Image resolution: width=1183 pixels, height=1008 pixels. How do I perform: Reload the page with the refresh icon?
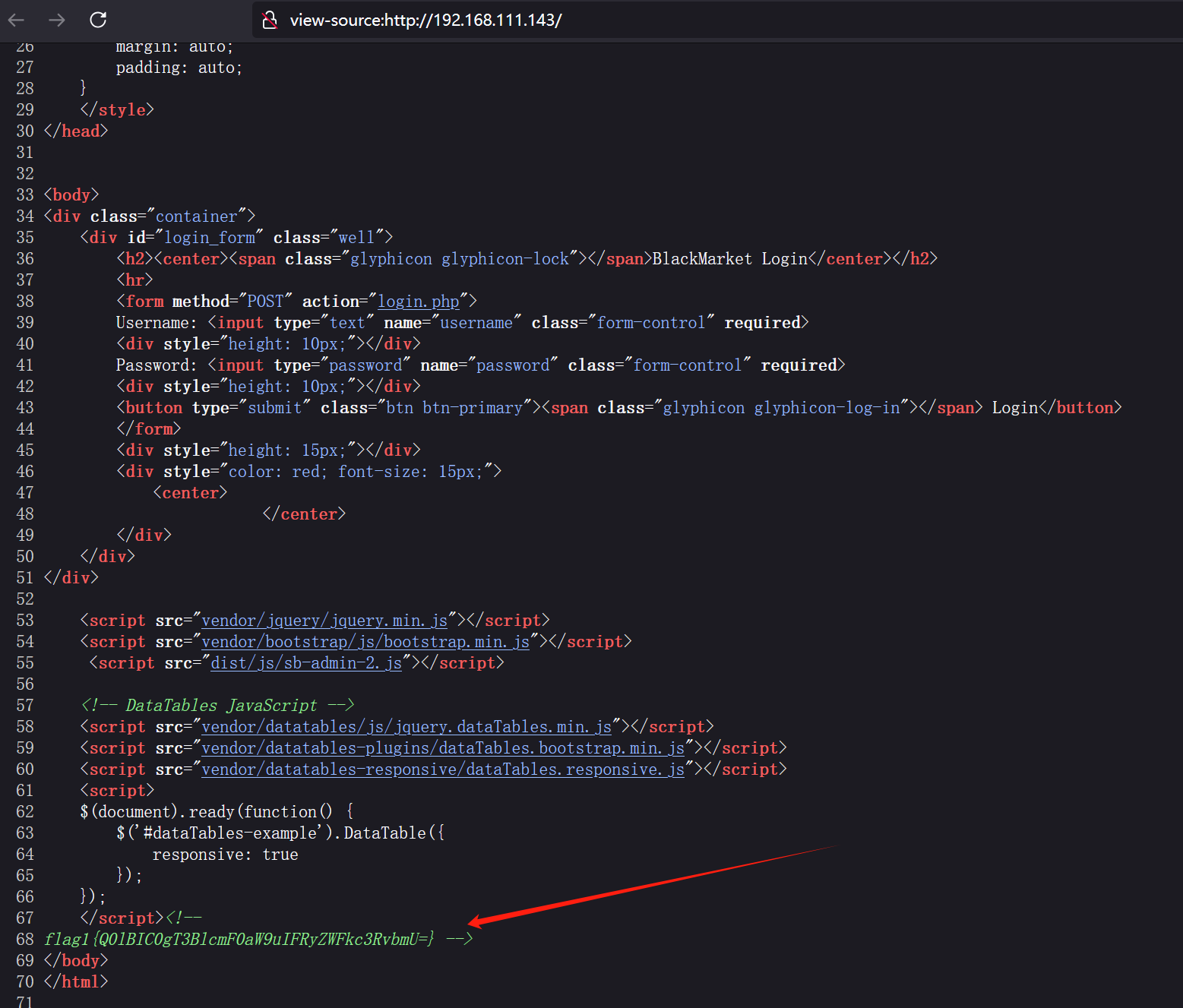click(98, 20)
